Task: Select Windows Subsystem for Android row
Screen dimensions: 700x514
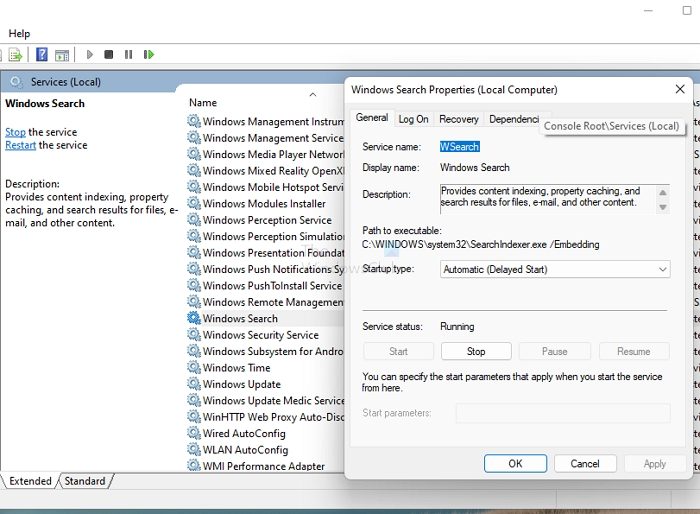Action: tap(266, 351)
